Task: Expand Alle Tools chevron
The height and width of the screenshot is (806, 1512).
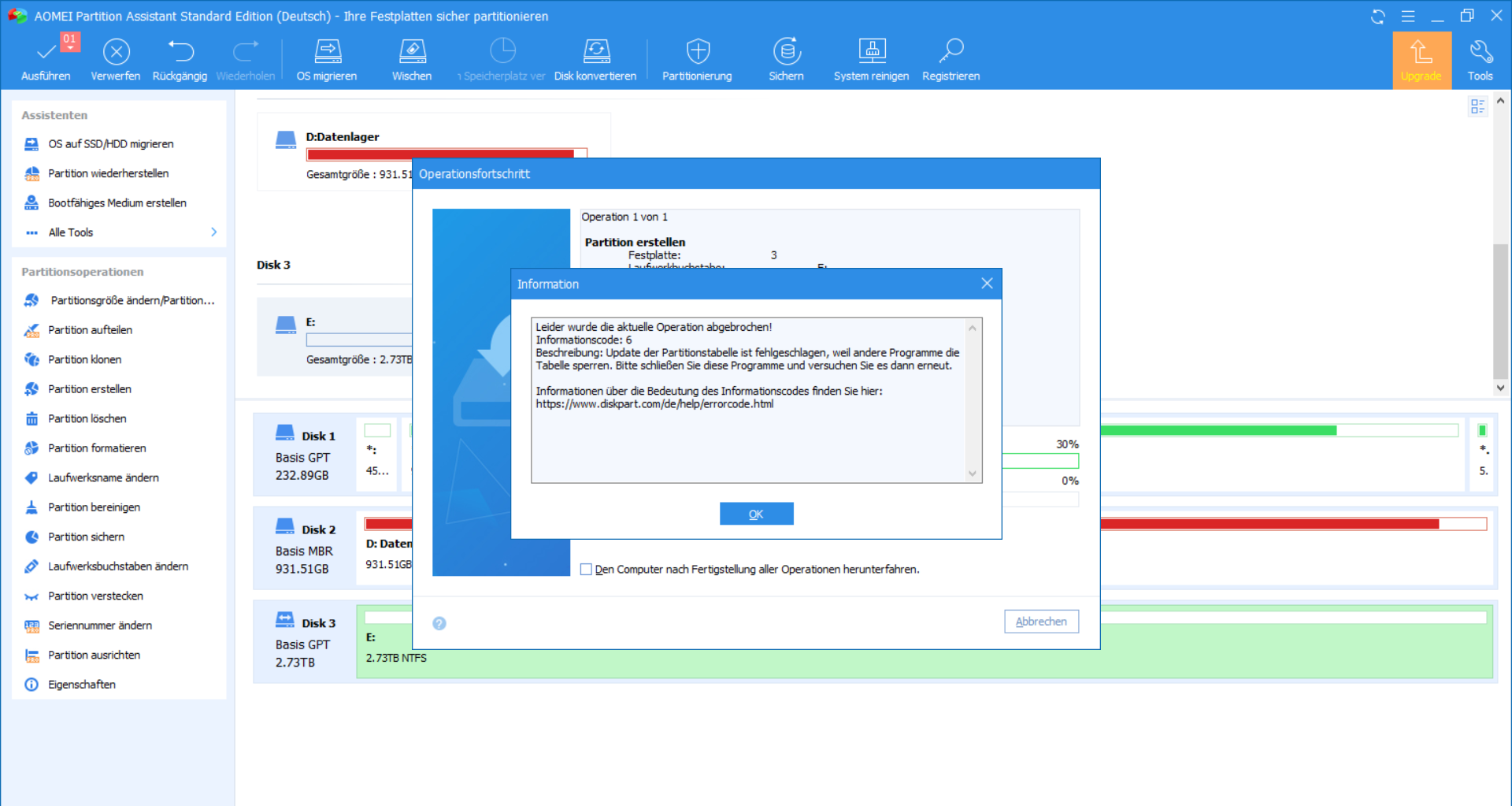Action: 213,232
